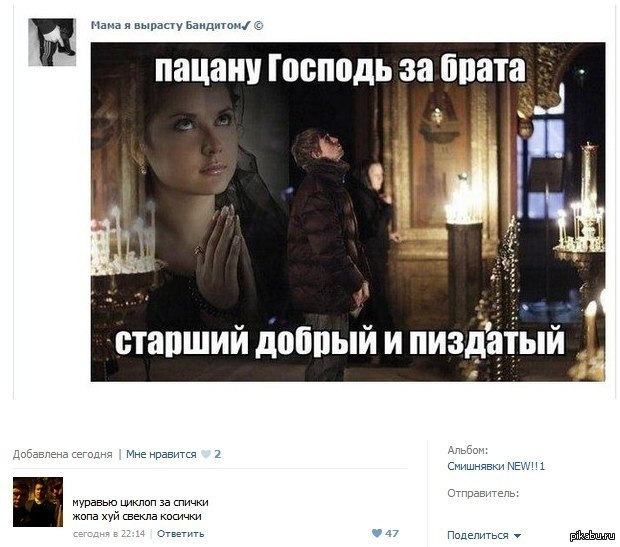The image size is (620, 547).
Task: Click the Отправитель sender label
Action: (x=483, y=493)
